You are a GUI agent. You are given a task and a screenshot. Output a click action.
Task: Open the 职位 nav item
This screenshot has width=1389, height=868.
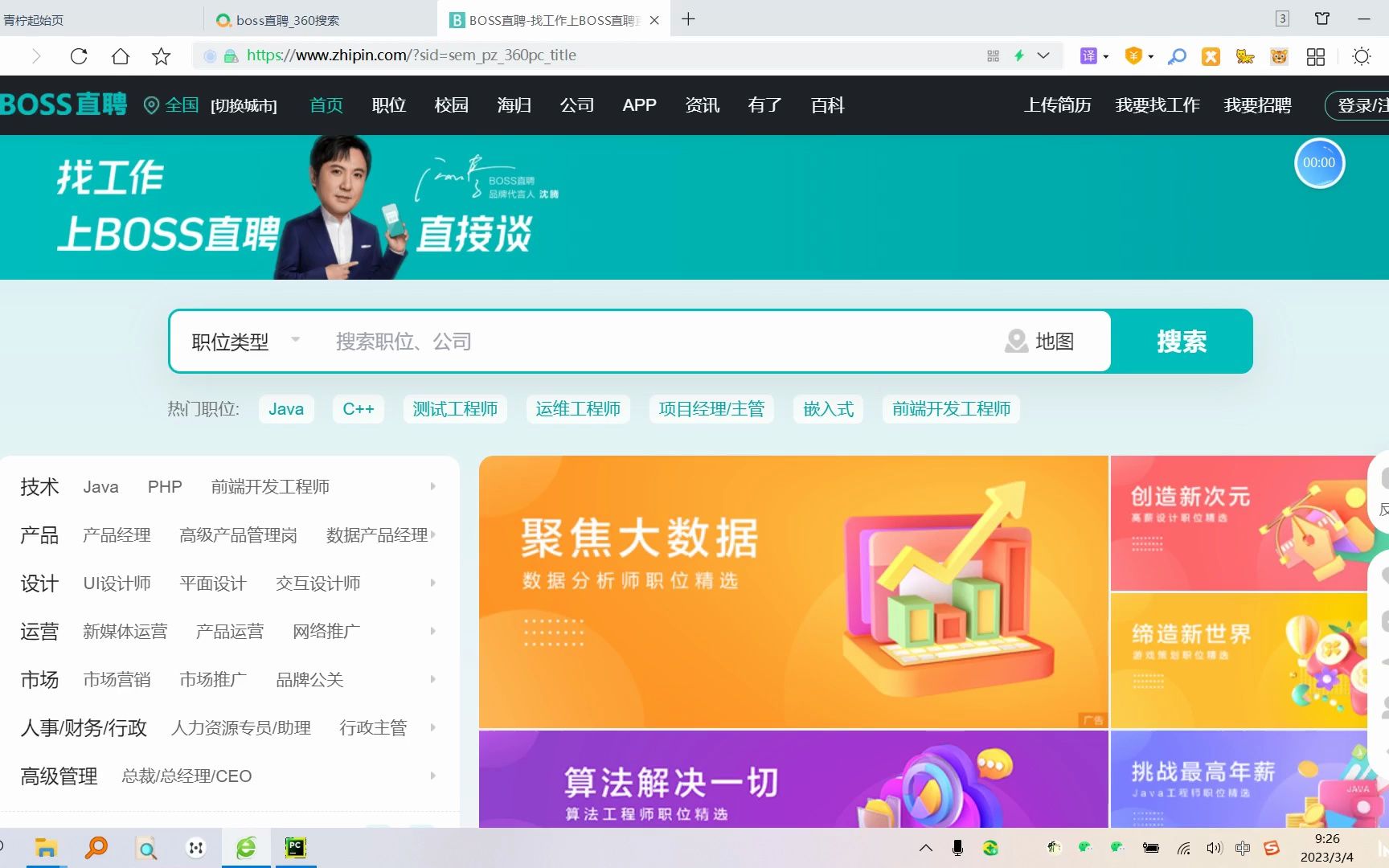click(x=389, y=105)
